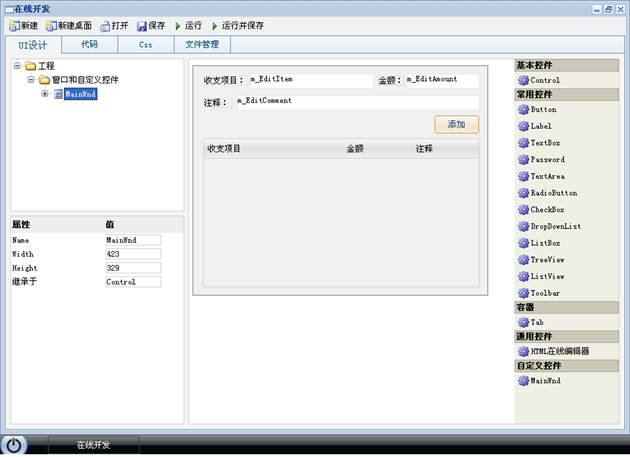Click the 打开 toolbar icon
The height and width of the screenshot is (457, 630).
[105, 26]
